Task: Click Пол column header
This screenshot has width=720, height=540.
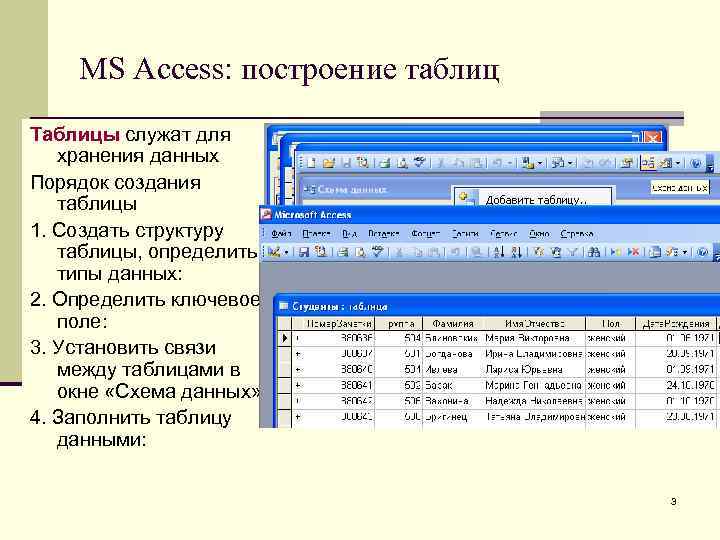Action: [x=610, y=324]
